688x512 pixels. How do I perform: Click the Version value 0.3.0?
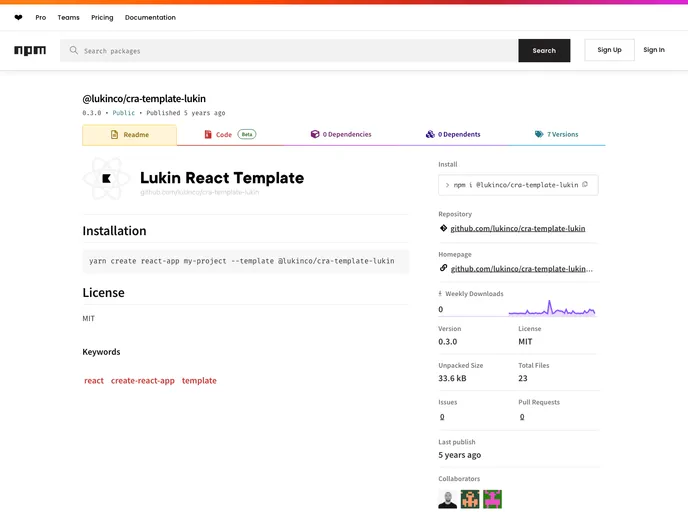(448, 341)
